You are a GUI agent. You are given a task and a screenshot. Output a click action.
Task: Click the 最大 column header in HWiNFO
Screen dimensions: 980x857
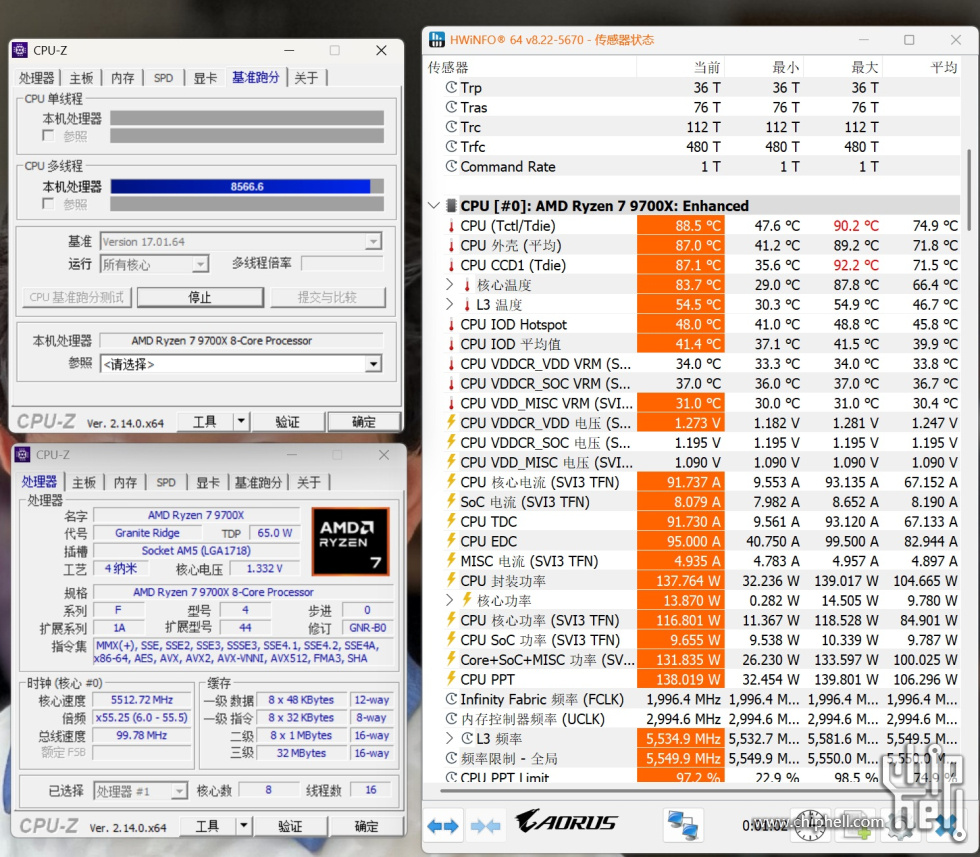pos(842,67)
